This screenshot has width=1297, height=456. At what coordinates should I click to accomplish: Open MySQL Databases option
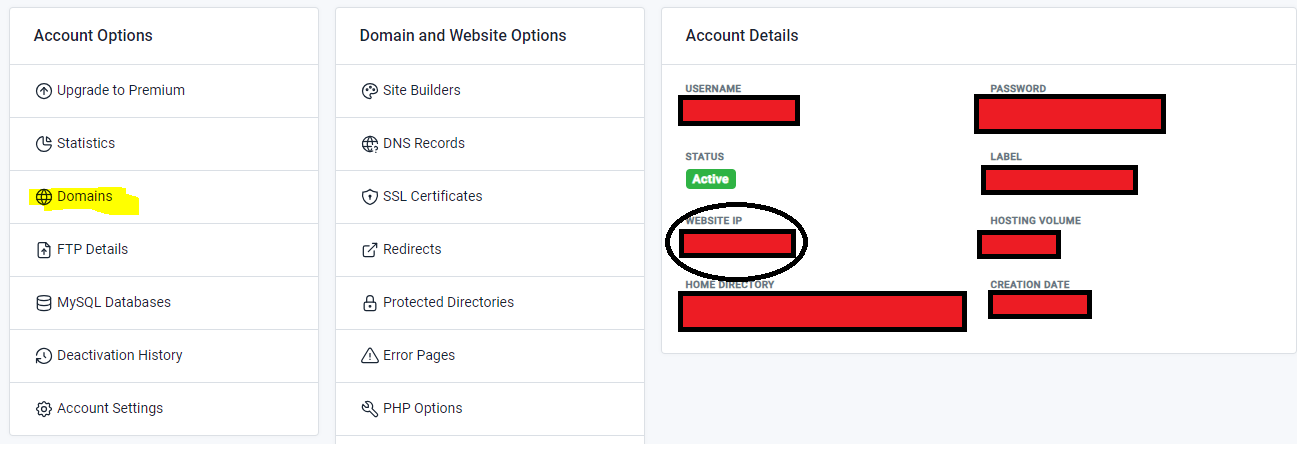114,302
